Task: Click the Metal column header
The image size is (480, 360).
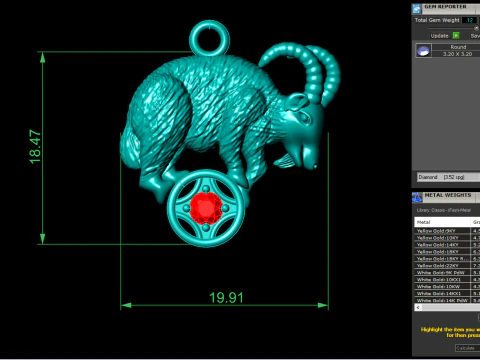Action: point(442,222)
